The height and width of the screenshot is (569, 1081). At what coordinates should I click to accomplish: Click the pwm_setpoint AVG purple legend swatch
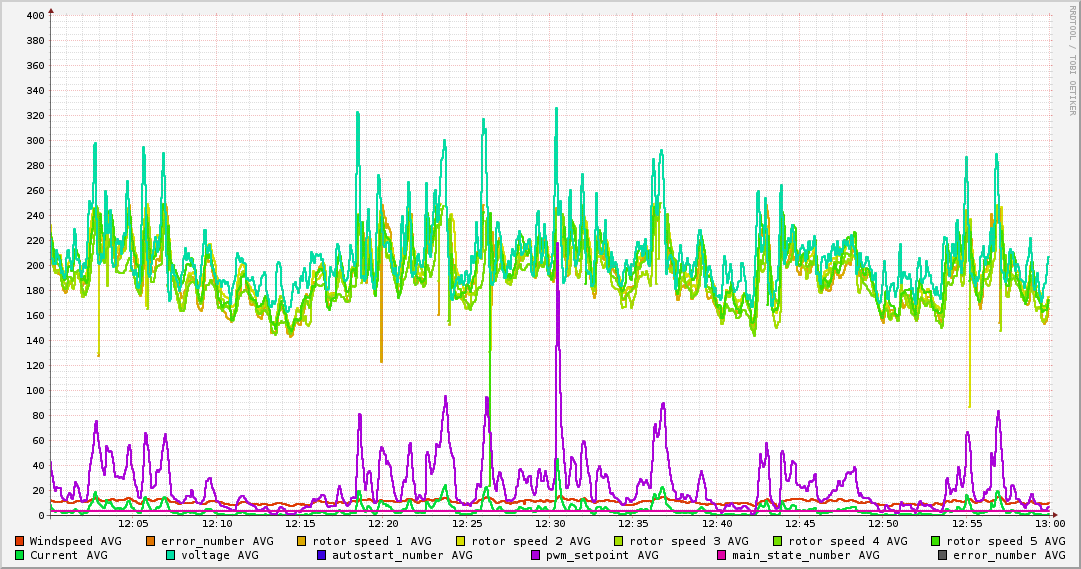point(536,555)
